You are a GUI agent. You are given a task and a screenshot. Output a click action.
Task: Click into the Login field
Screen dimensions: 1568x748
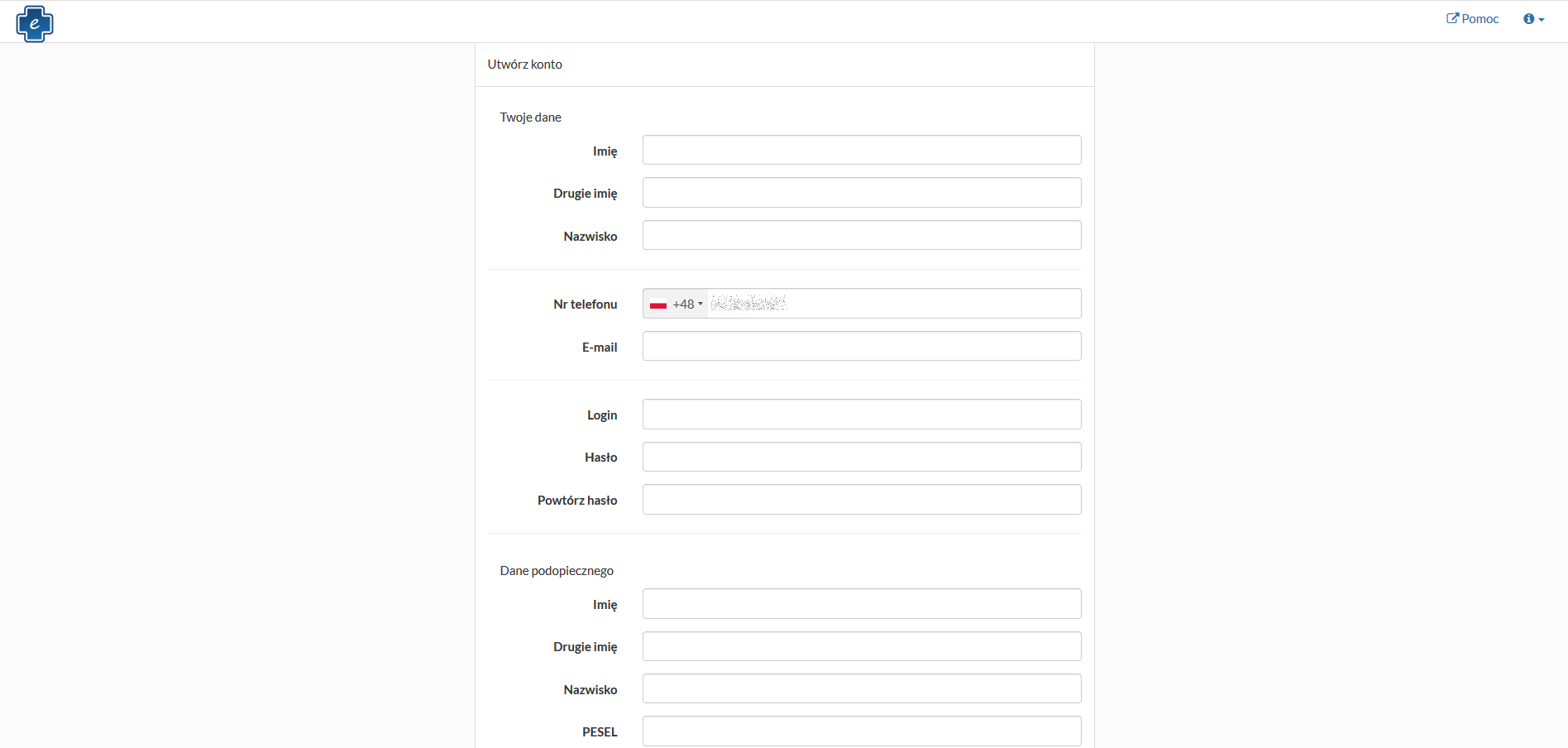point(861,415)
